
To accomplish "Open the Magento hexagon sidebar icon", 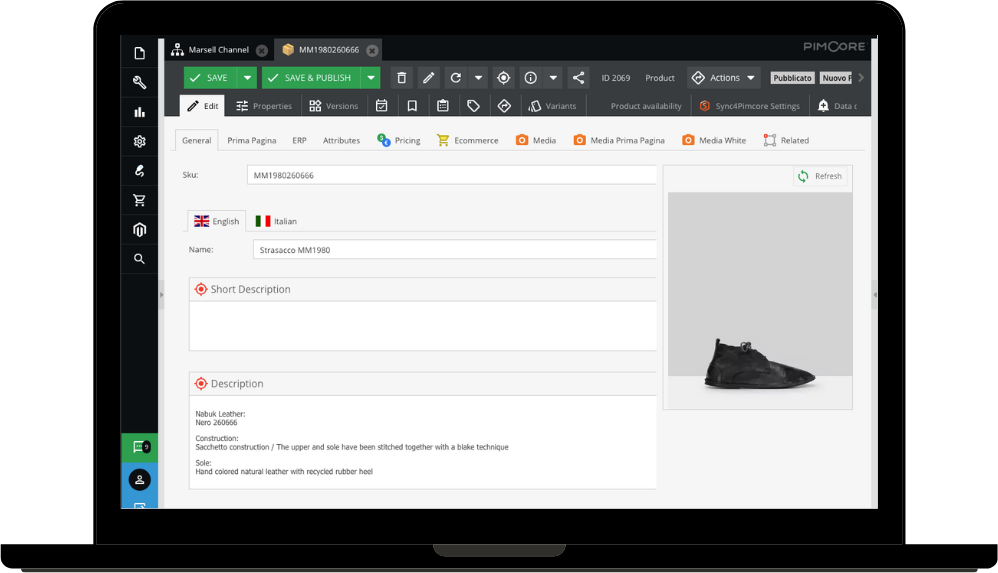I will 139,229.
